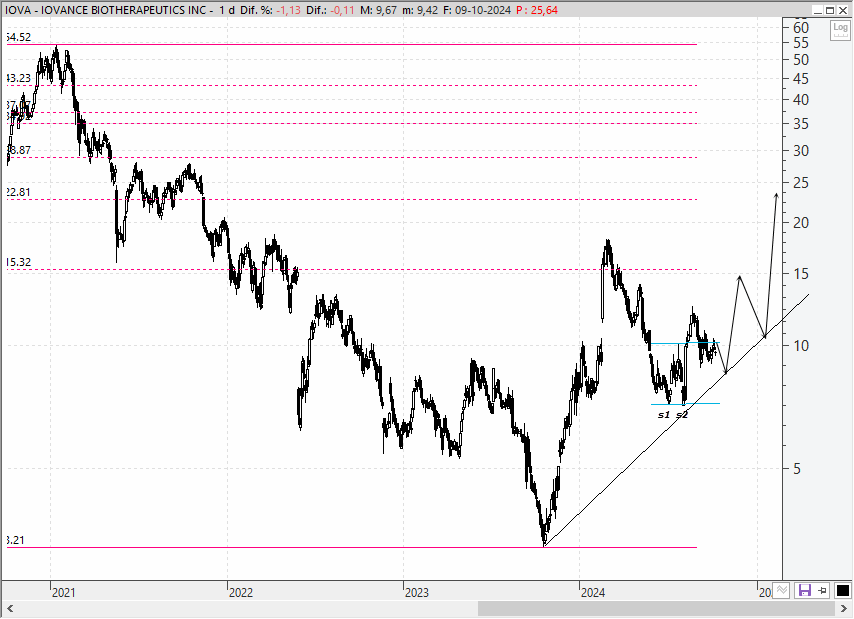
Task: Click the 'Dif.: -0,11' value
Action: [x=330, y=10]
